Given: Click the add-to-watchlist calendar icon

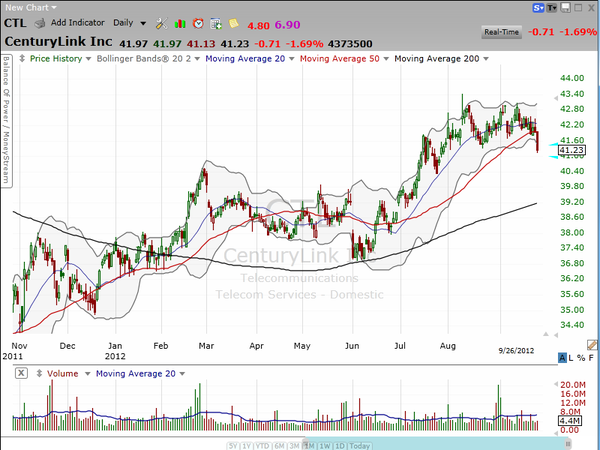Looking at the screenshot, I should coord(216,24).
